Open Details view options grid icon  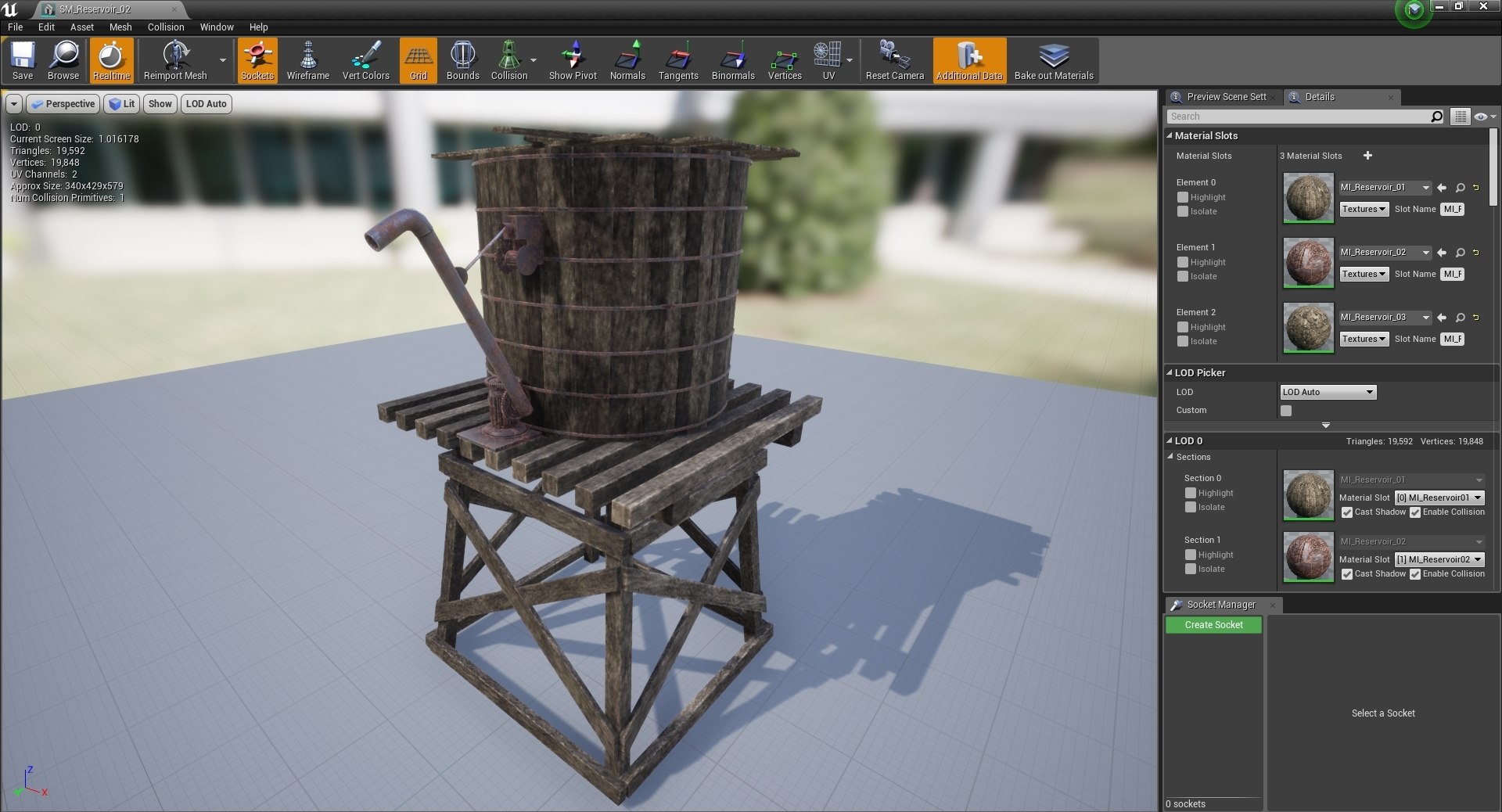click(1461, 117)
